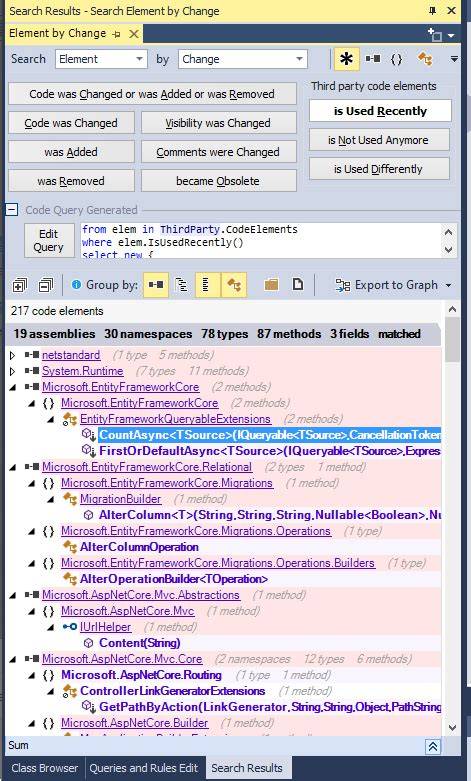The image size is (471, 781).
Task: Select the AlterColumn<T> method row
Action: point(269,515)
